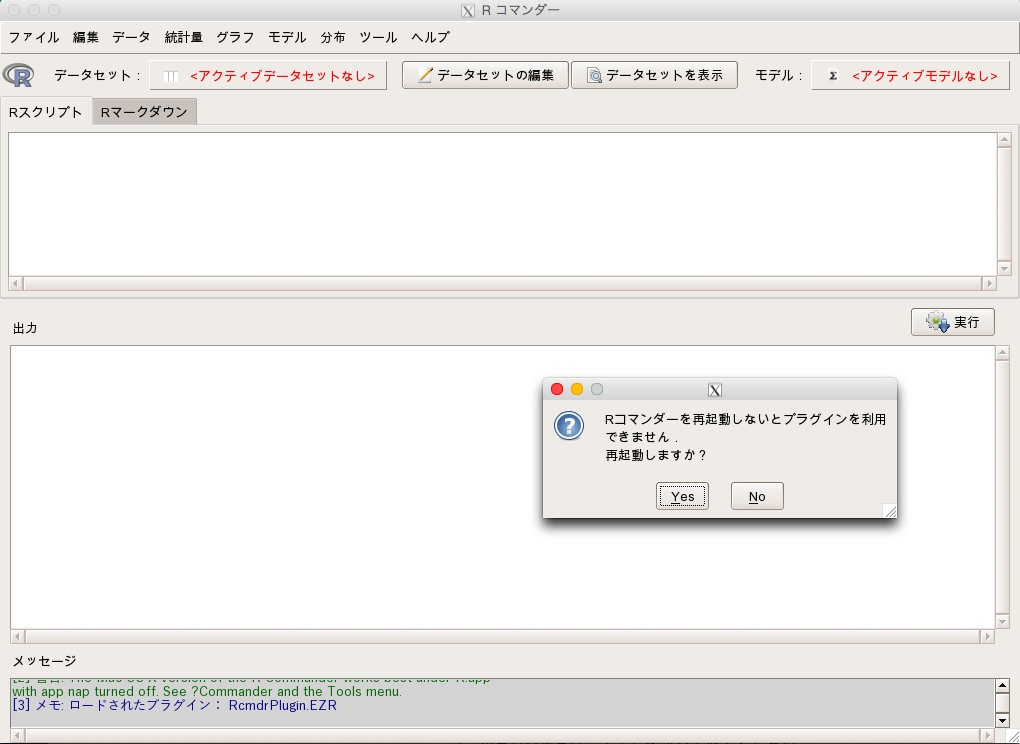This screenshot has height=744, width=1020.
Task: Click output pane scroll-left arrow
Action: point(18,637)
